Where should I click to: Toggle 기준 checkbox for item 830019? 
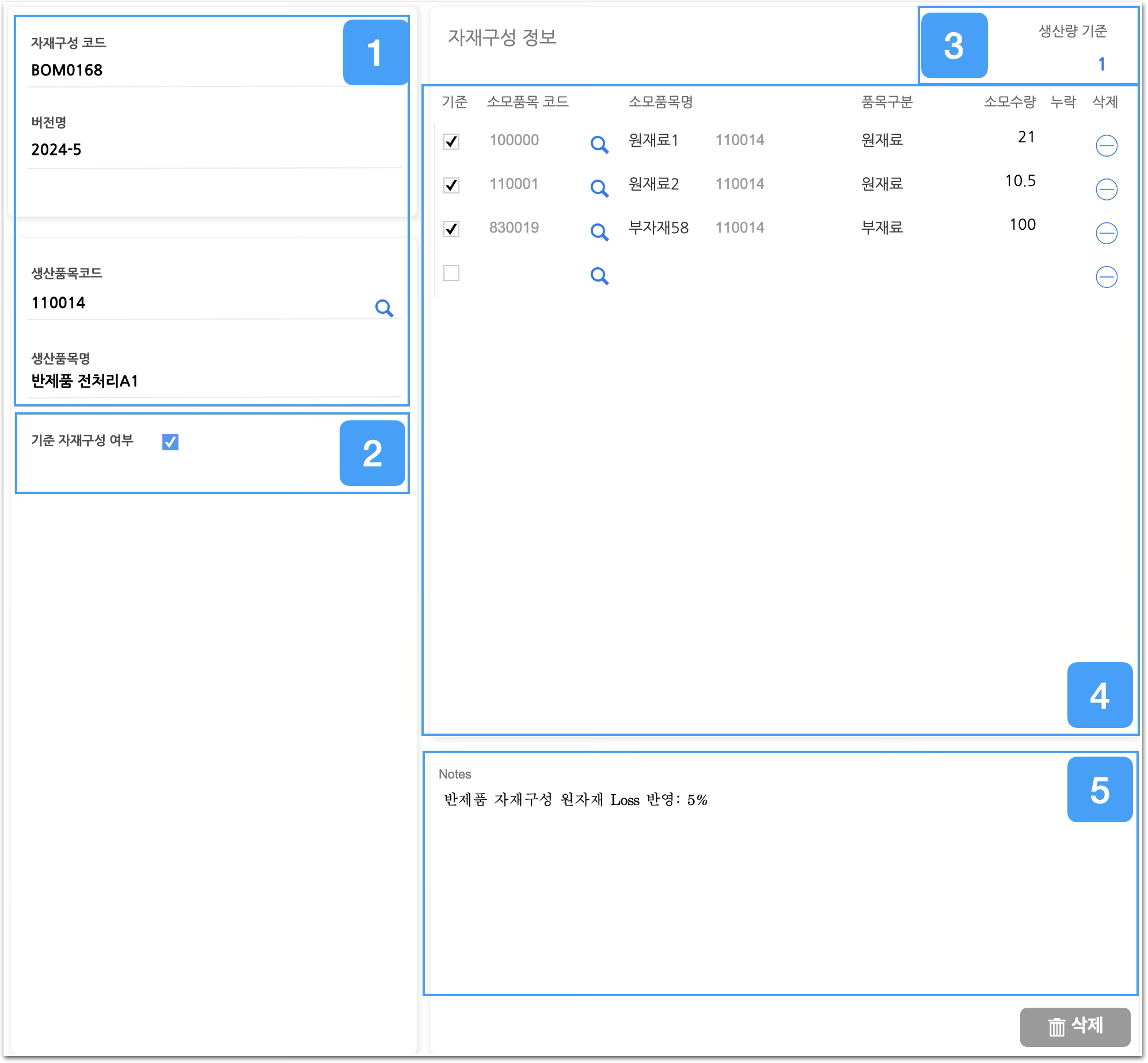[x=451, y=229]
